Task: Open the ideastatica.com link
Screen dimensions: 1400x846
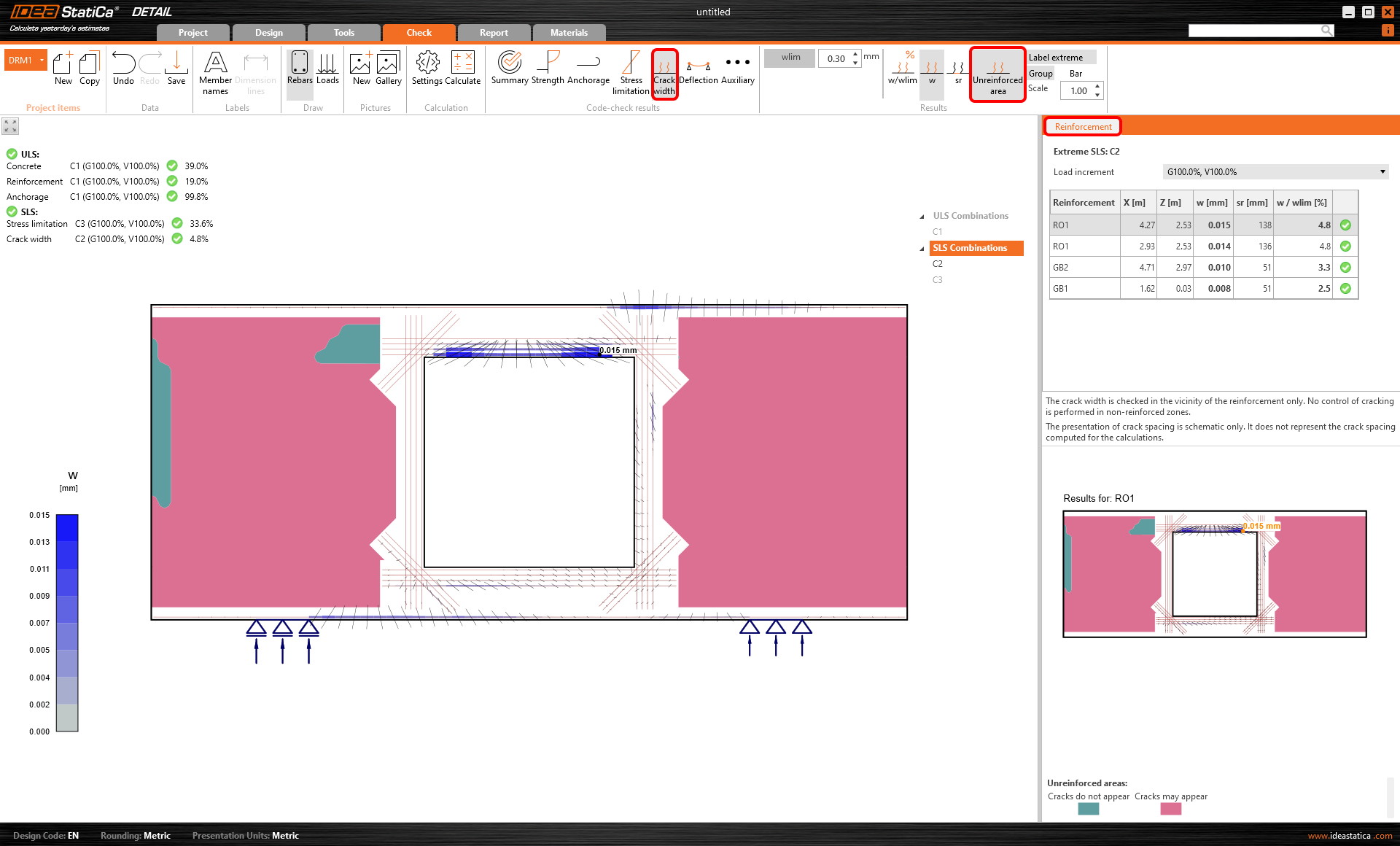Action: (1350, 836)
